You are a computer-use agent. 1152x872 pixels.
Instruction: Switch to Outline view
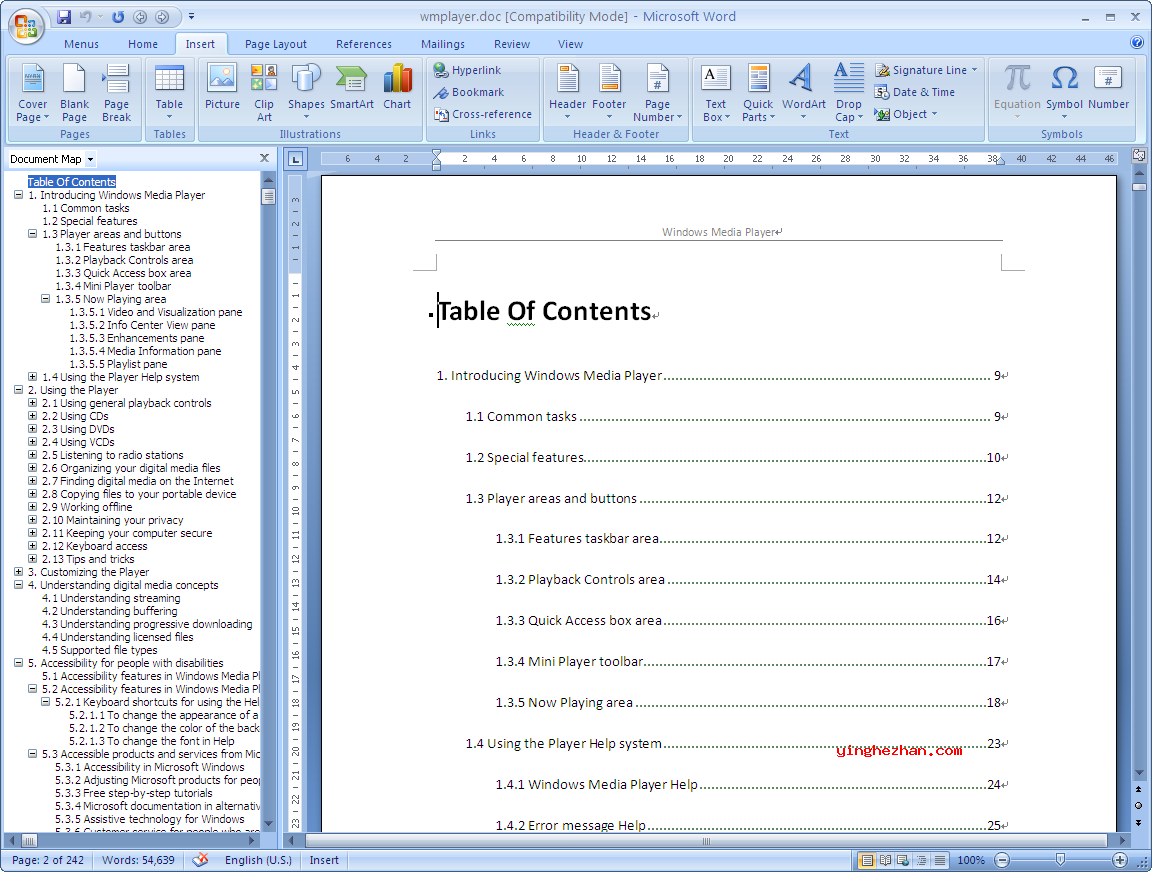click(921, 860)
